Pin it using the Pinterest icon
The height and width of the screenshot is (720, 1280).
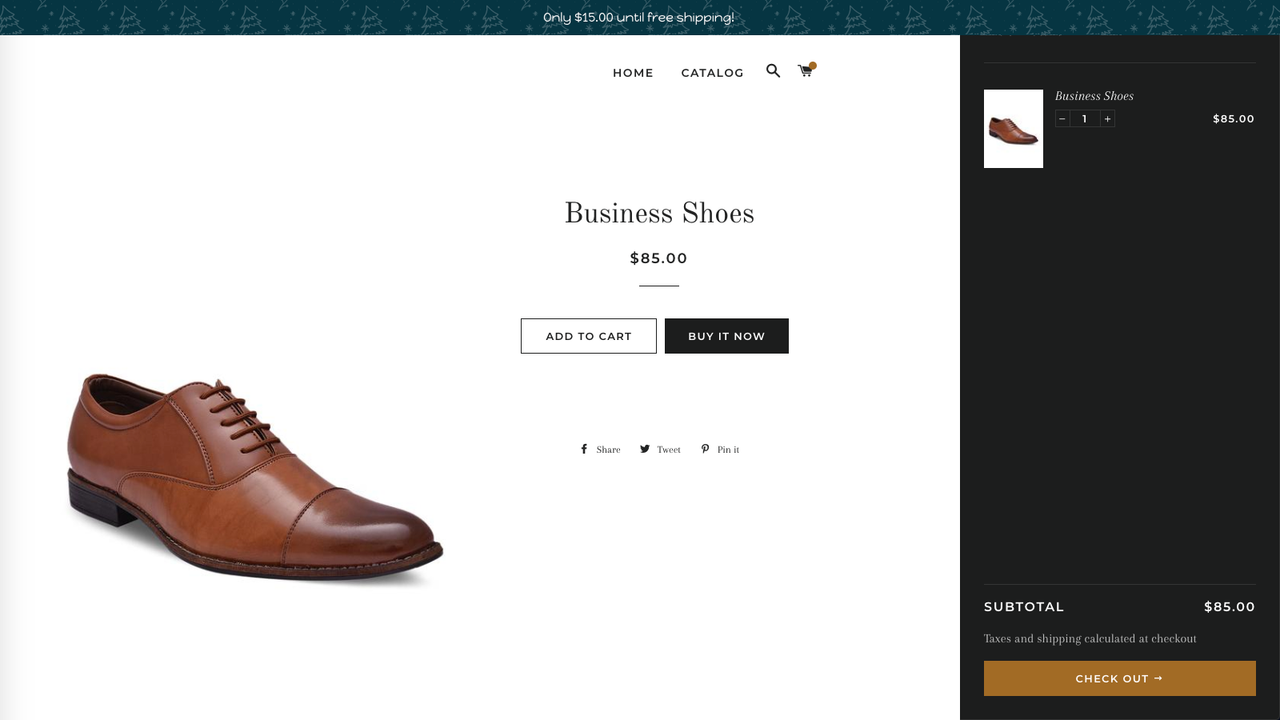coord(705,450)
